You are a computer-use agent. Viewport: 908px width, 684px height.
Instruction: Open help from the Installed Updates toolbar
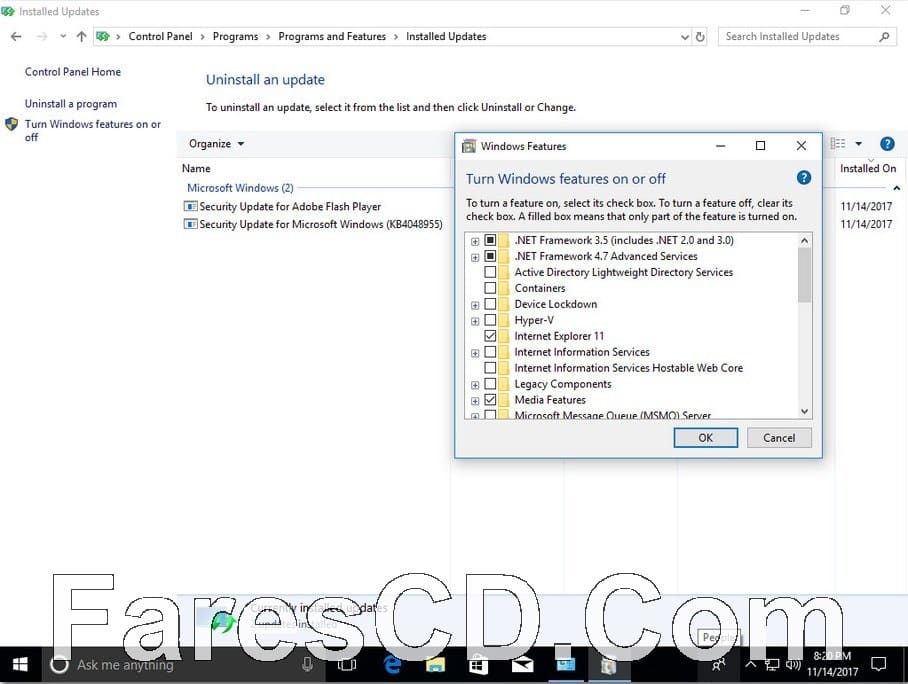[887, 144]
